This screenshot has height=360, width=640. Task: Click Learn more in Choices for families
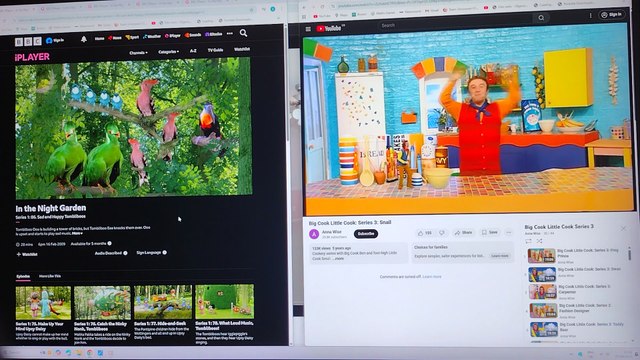point(500,256)
